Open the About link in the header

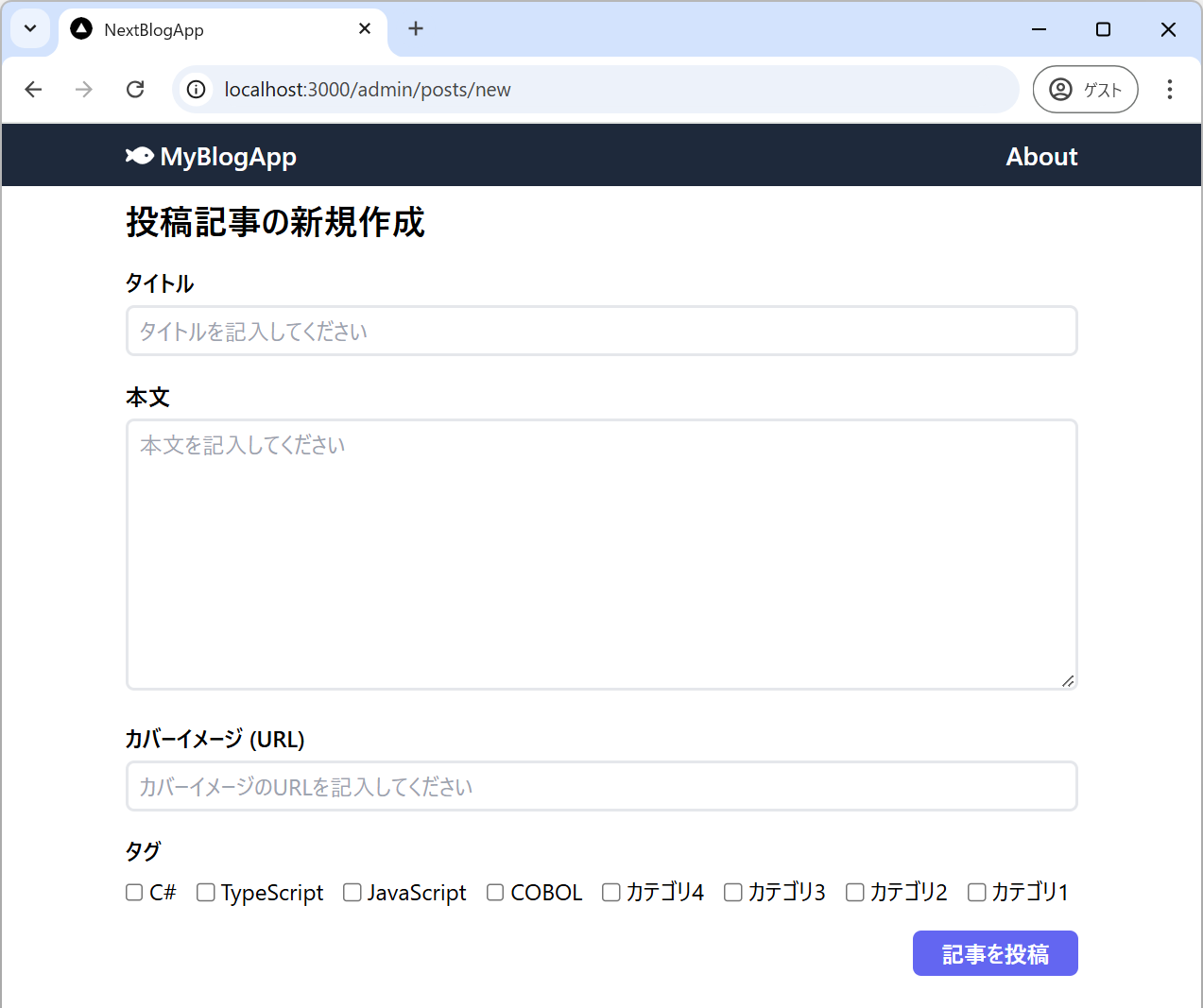tap(1040, 157)
